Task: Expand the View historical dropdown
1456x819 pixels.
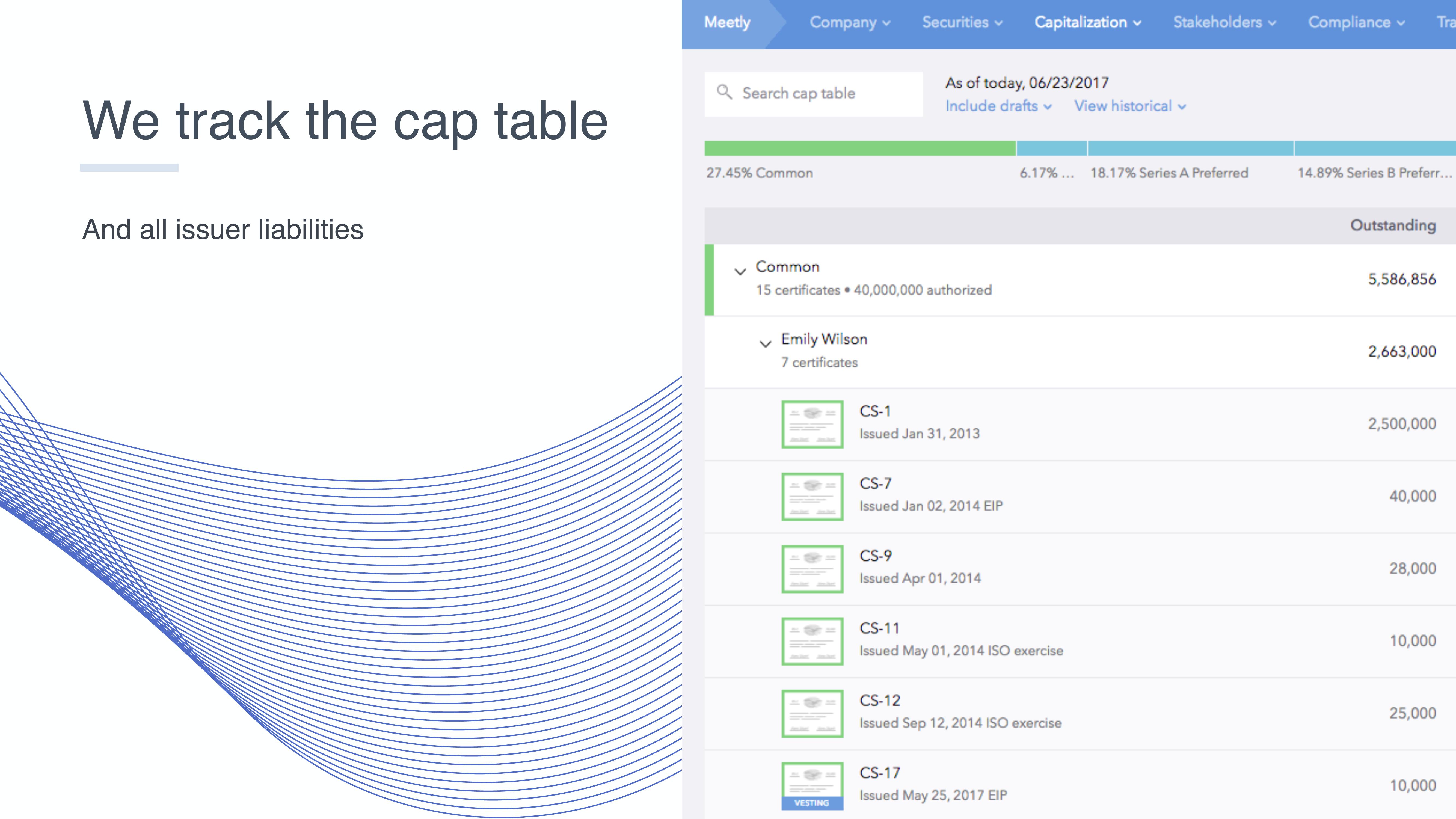Action: [x=1128, y=106]
